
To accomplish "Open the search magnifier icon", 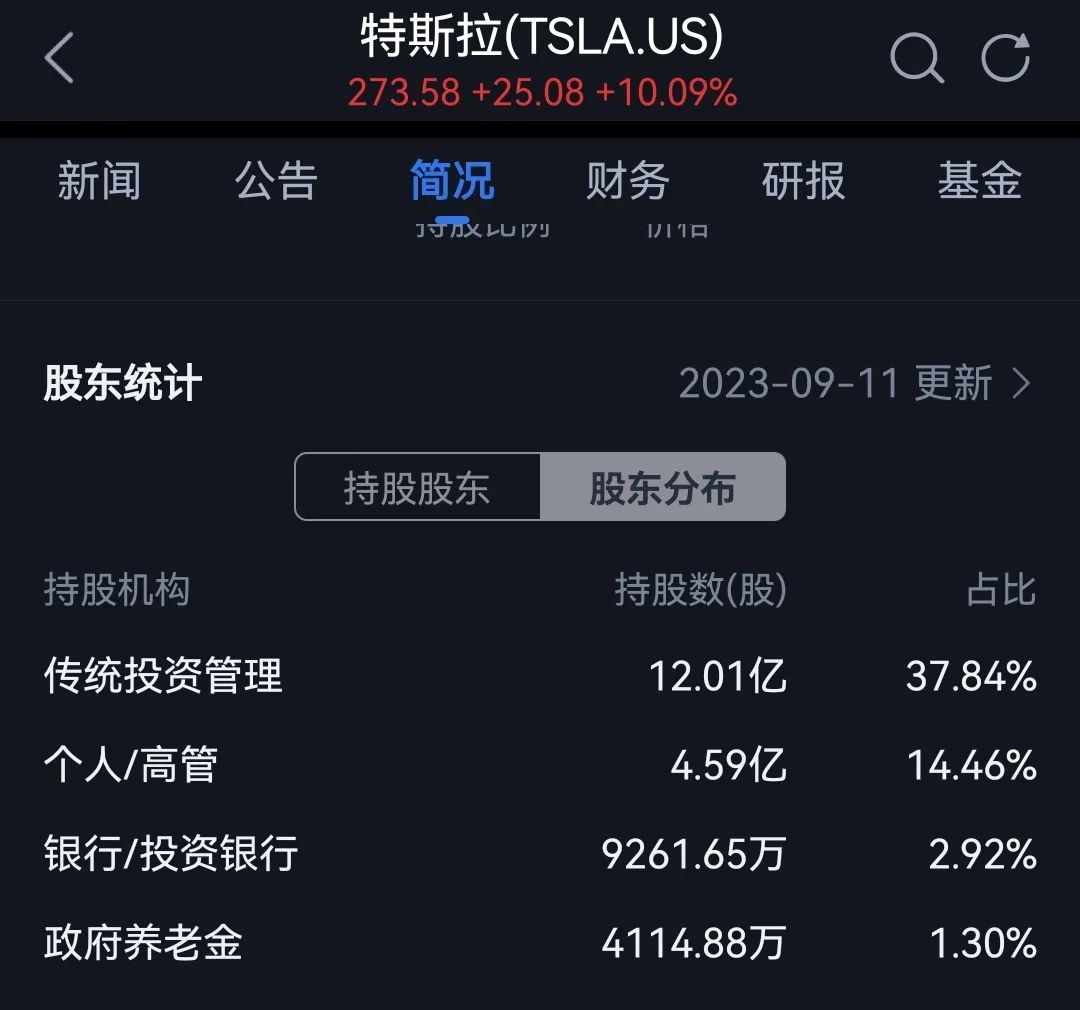I will pyautogui.click(x=916, y=57).
